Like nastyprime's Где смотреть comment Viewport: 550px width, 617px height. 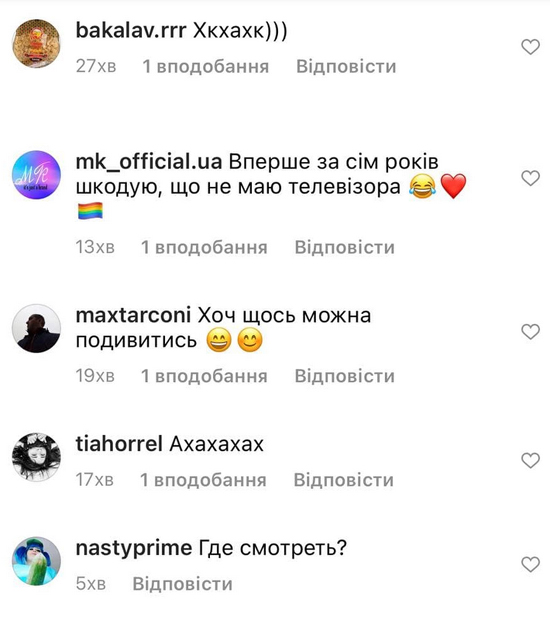coord(530,564)
